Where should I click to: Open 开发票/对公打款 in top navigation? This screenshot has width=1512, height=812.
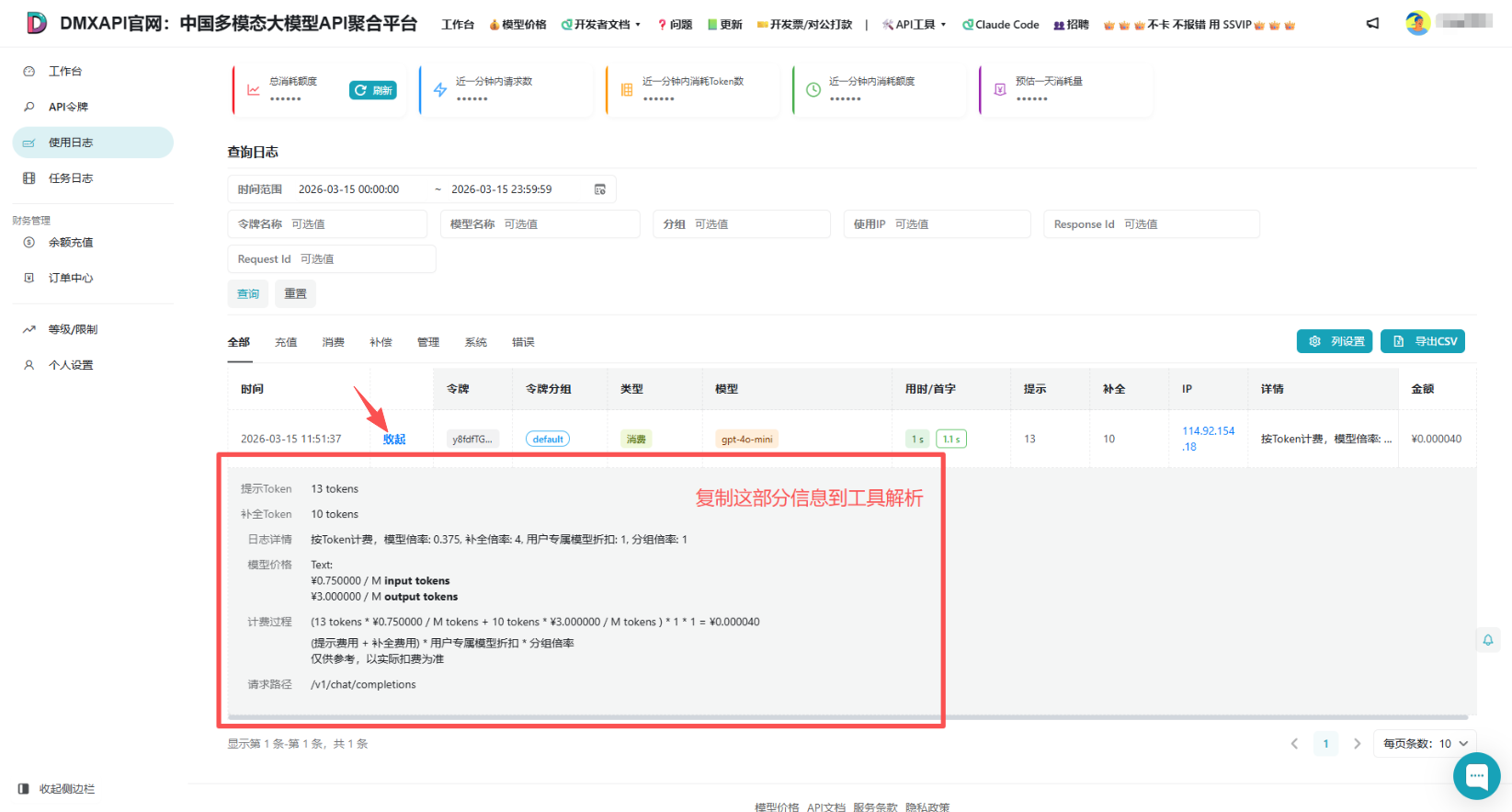805,25
